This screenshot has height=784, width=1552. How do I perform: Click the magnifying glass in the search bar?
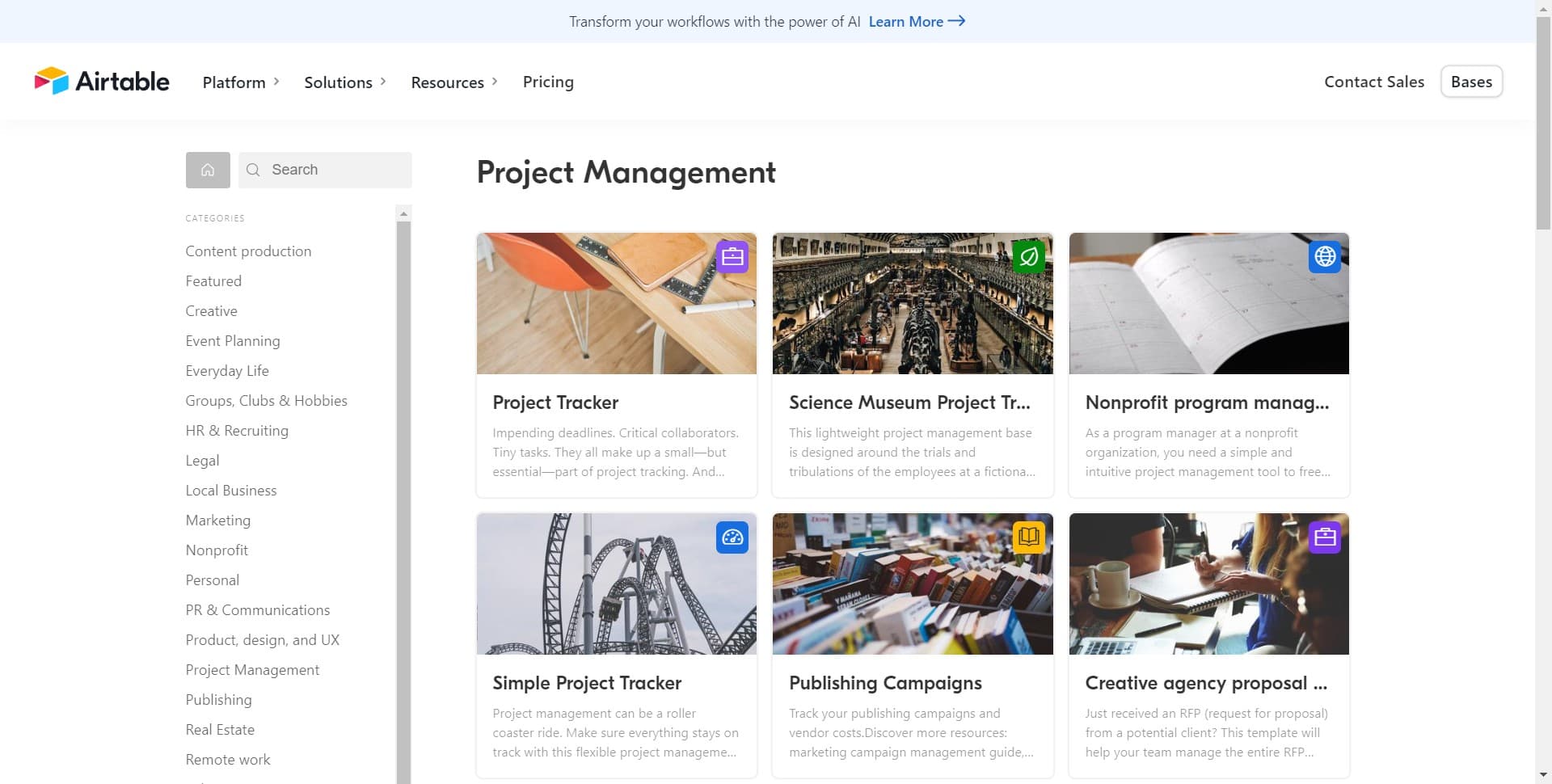(253, 170)
